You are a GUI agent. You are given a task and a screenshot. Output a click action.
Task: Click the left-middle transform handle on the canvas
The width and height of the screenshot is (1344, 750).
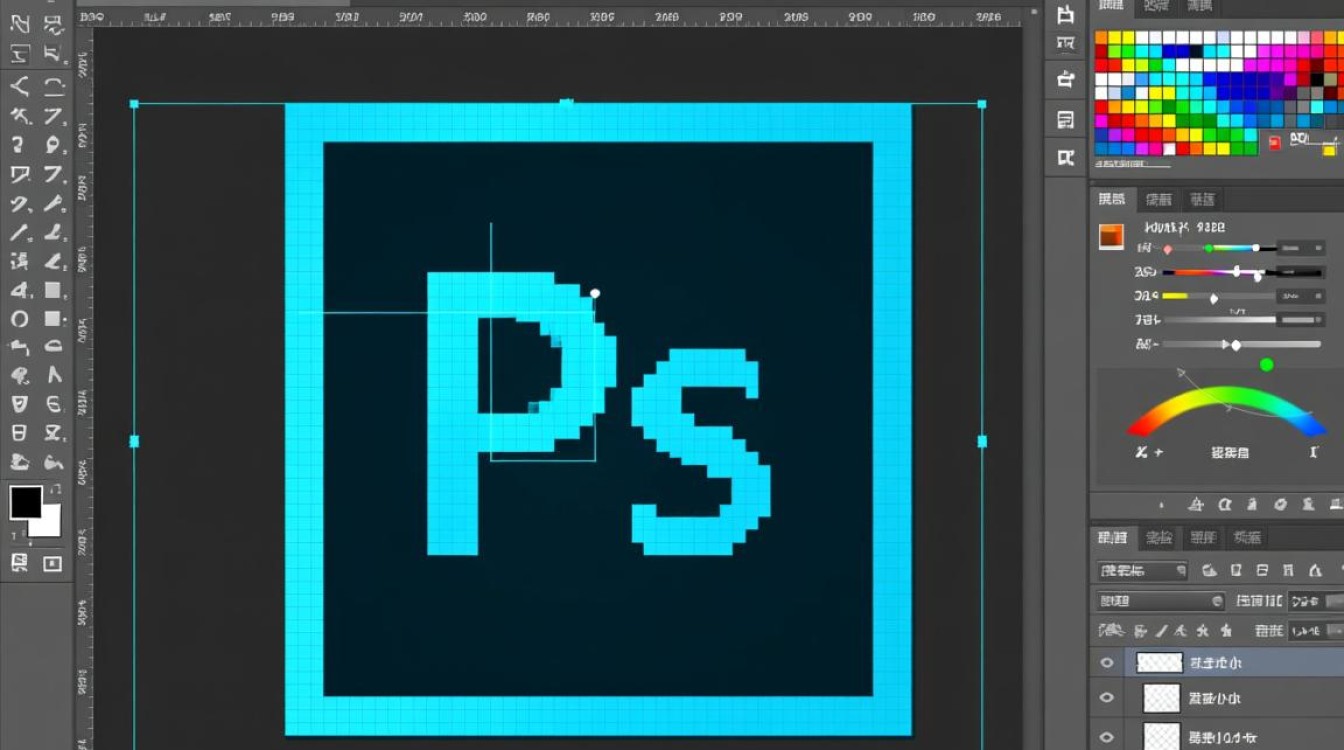[x=134, y=441]
